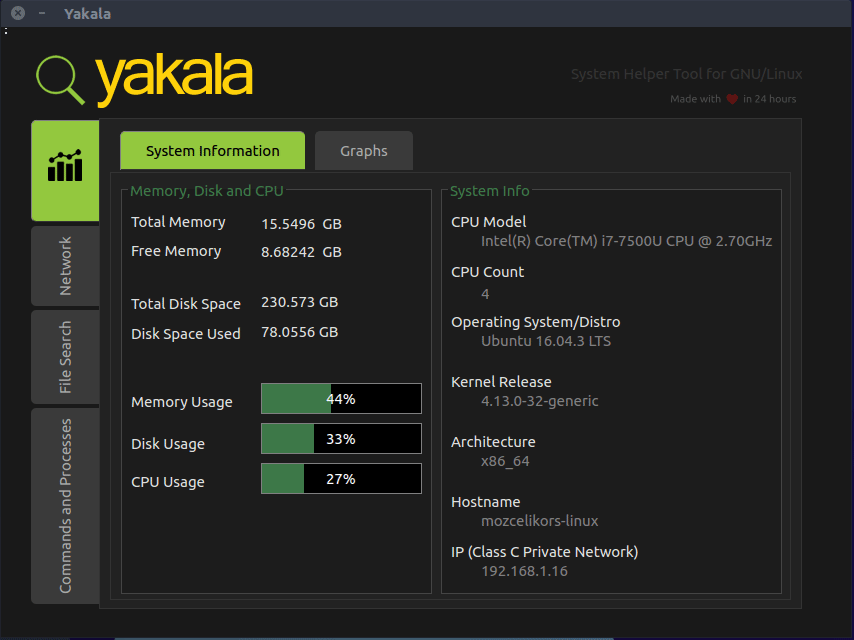Click the CPU Count heading

tap(487, 272)
